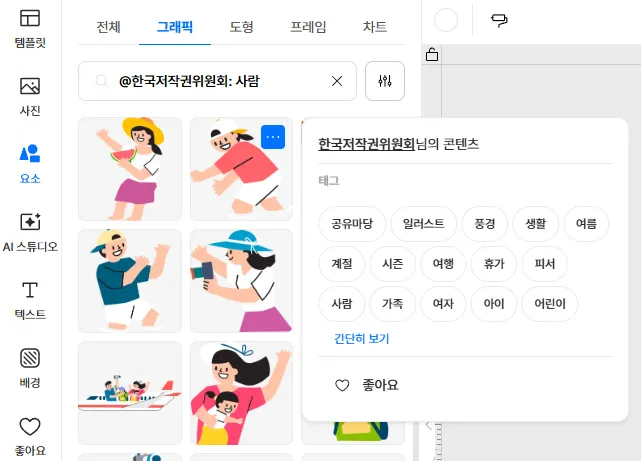Viewport: 641px width, 461px height.
Task: Switch to the 그래픽 tab
Action: click(x=175, y=27)
